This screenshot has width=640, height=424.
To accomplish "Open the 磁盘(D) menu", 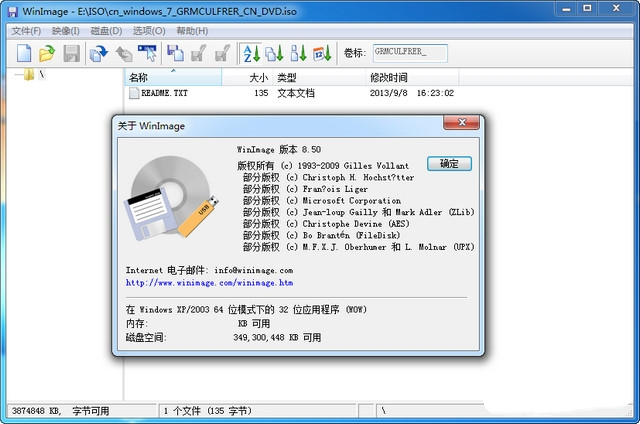I will coord(106,31).
